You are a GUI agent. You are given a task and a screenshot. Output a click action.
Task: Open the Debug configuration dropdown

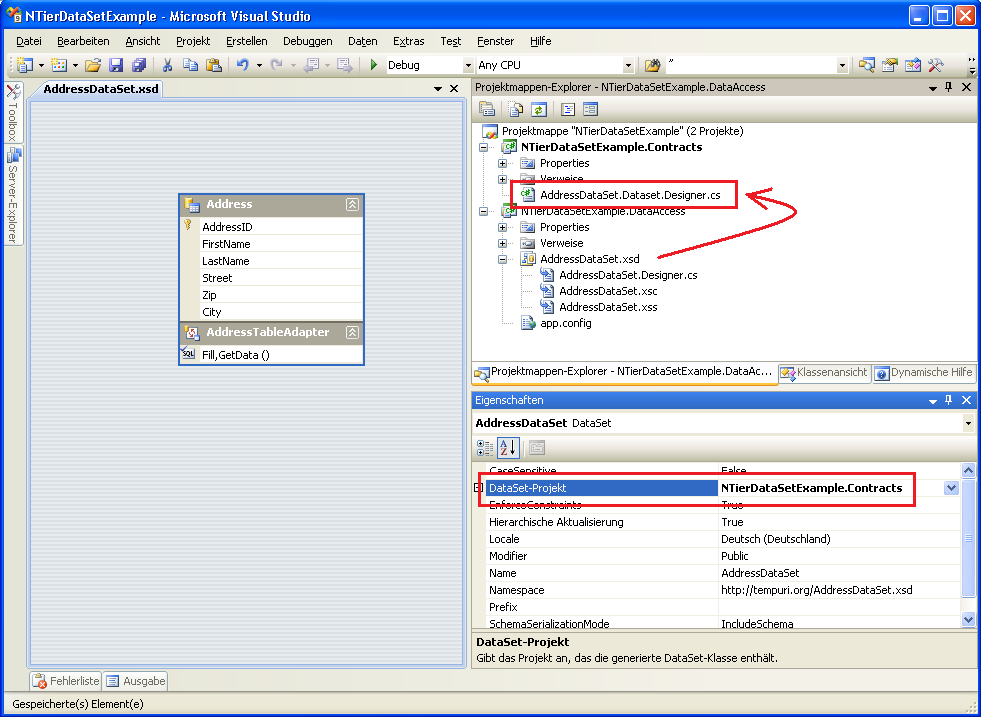click(468, 65)
